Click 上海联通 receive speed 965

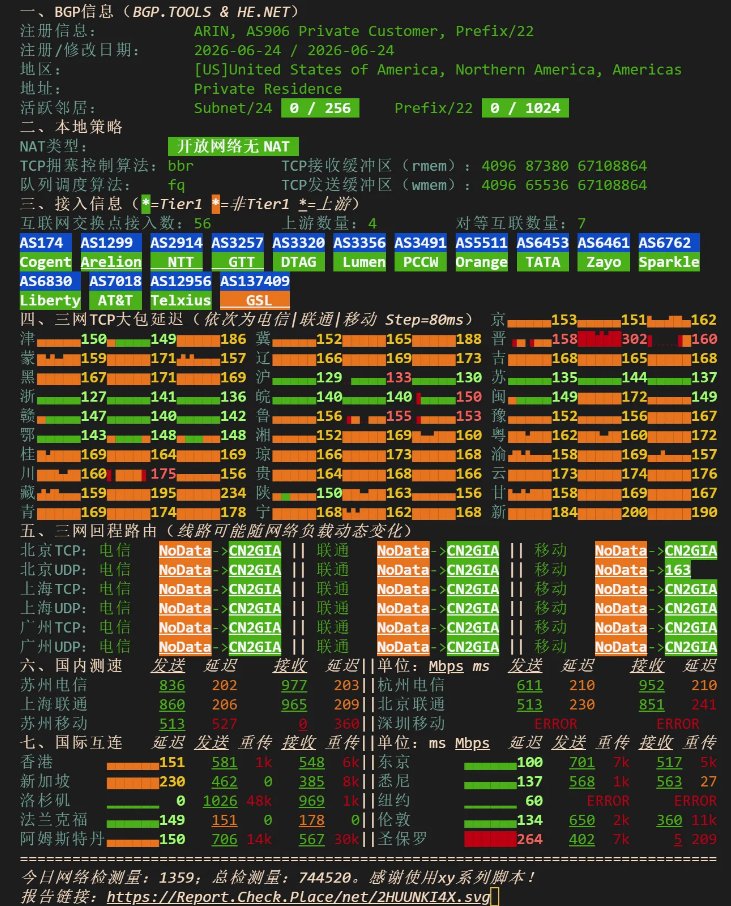(294, 704)
